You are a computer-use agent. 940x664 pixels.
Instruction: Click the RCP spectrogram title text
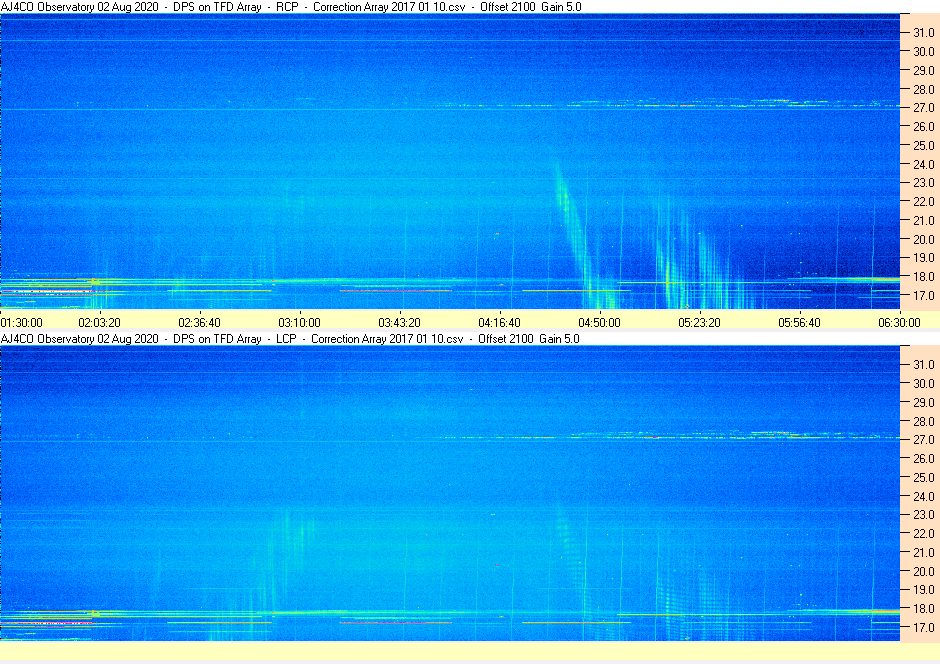click(291, 7)
